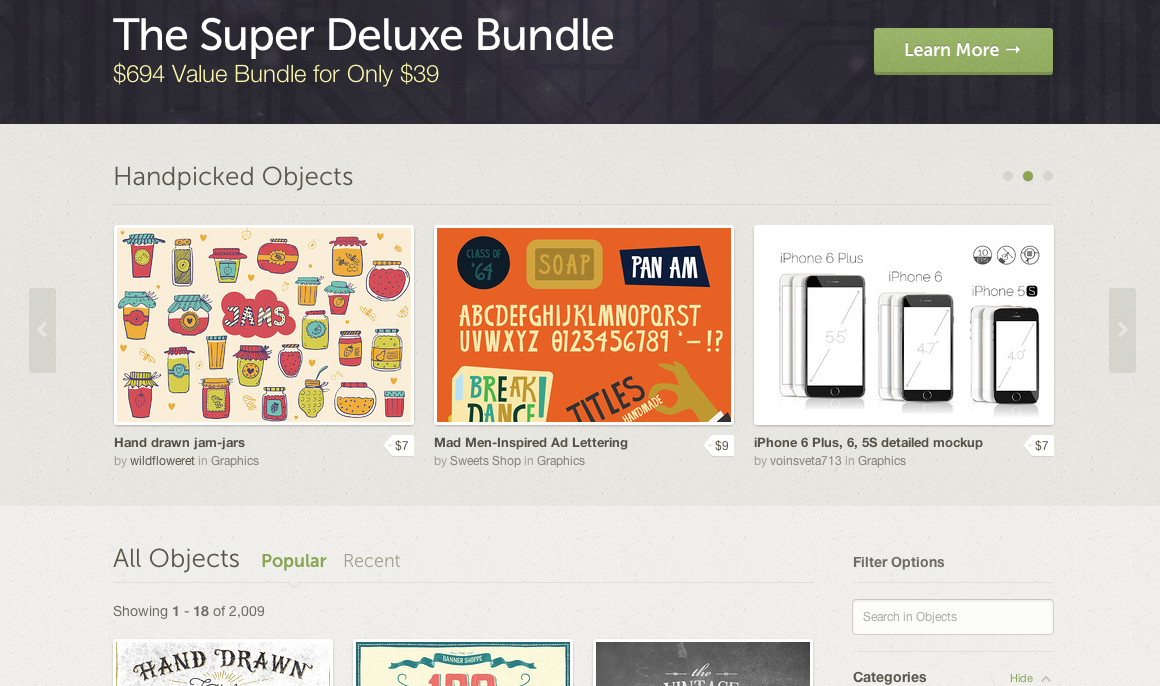Click the previous carousel arrow
Image resolution: width=1160 pixels, height=686 pixels.
coord(42,330)
